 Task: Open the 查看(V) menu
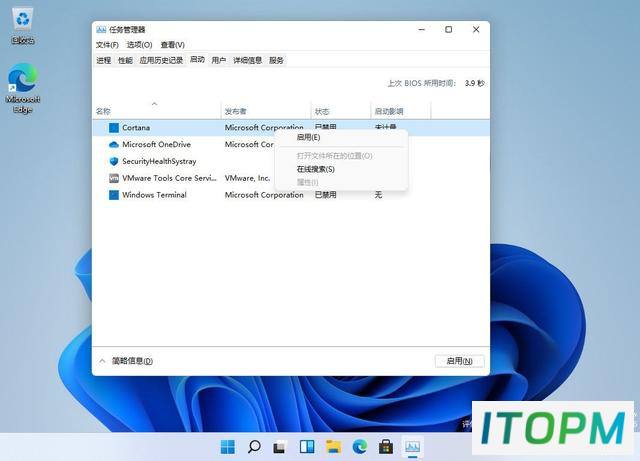[173, 45]
